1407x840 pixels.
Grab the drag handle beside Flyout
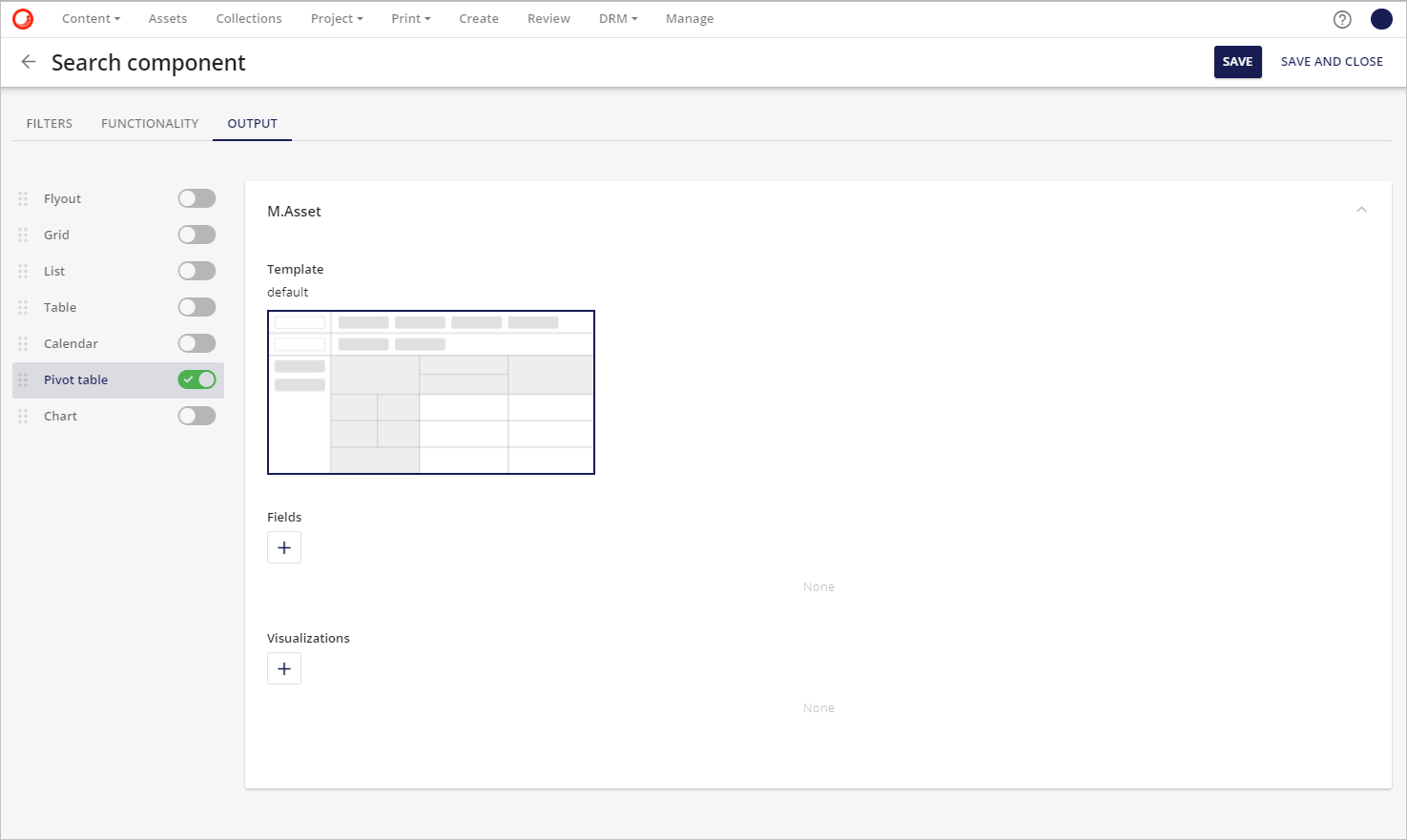click(23, 198)
